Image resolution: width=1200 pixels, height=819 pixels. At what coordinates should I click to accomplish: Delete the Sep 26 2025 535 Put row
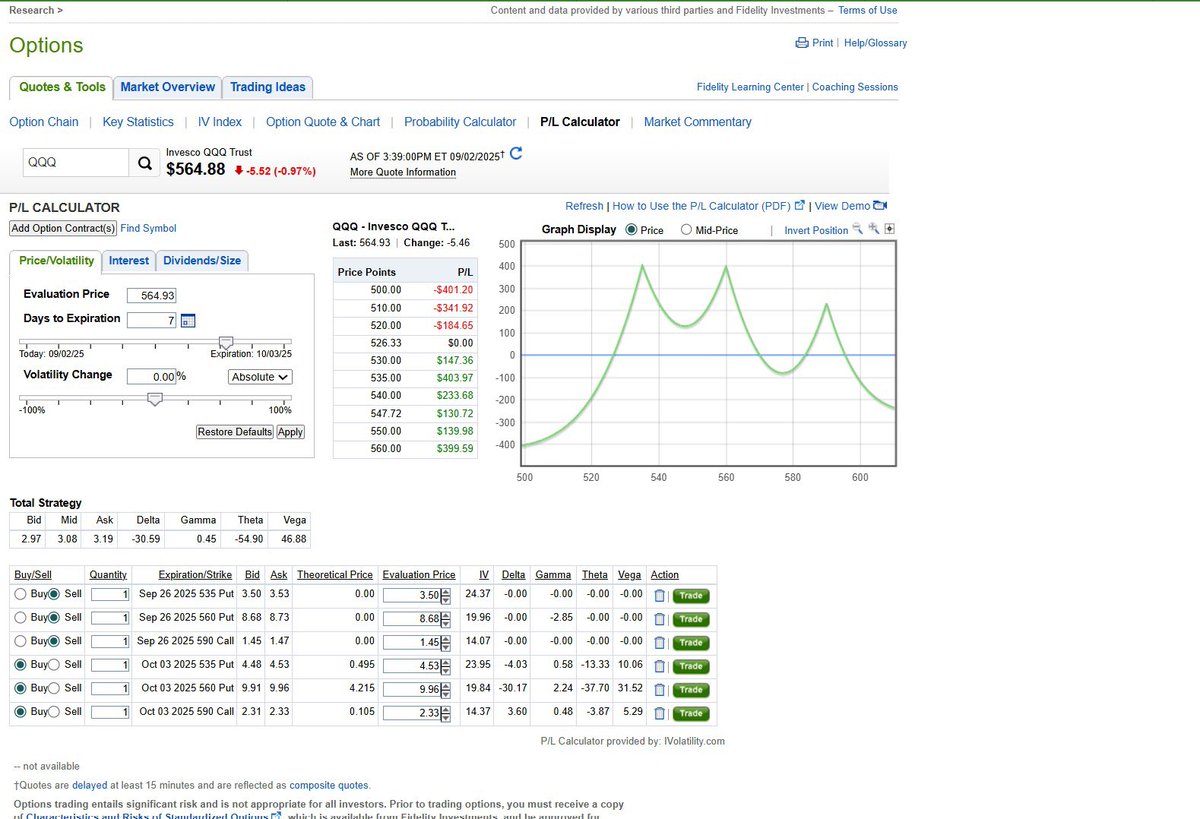(x=660, y=596)
